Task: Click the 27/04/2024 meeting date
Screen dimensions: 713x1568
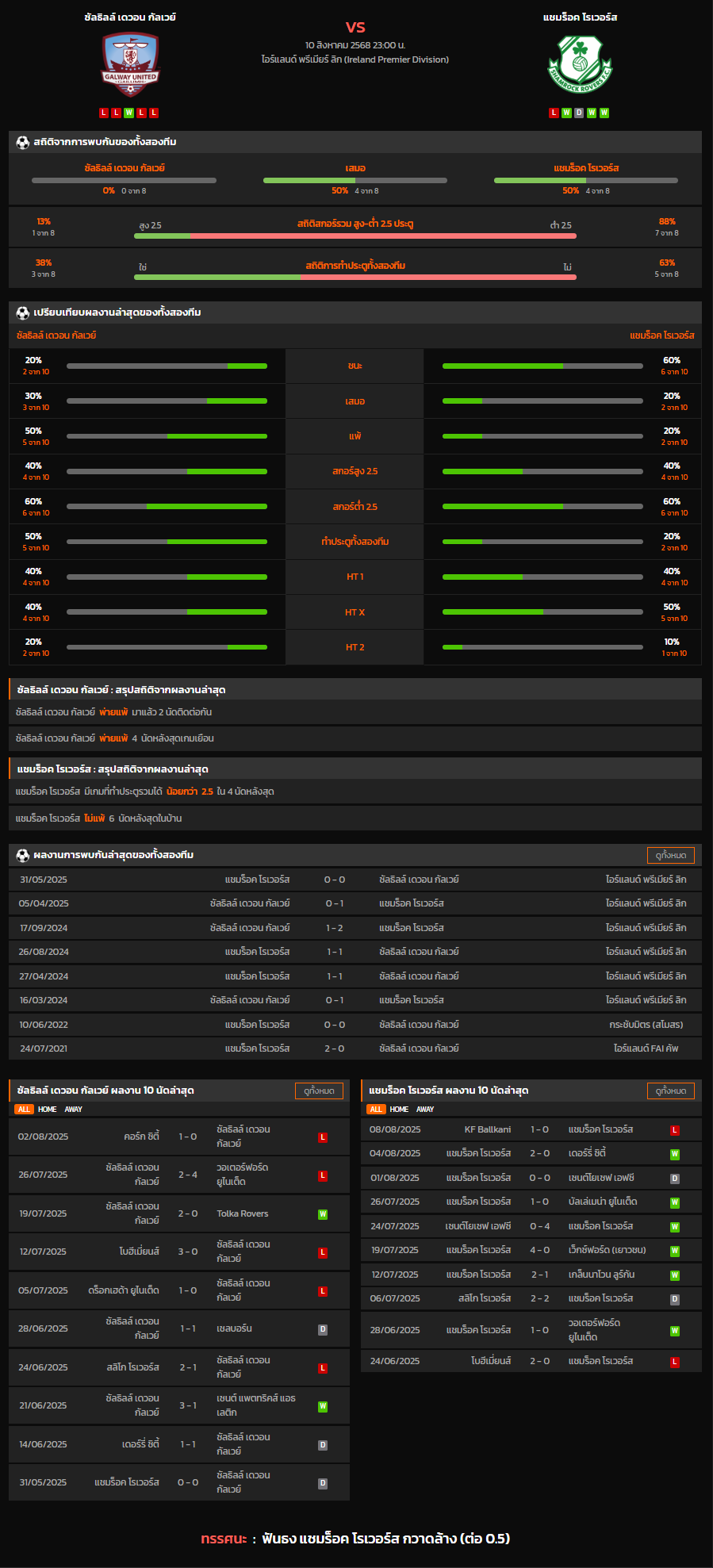Action: tap(44, 976)
